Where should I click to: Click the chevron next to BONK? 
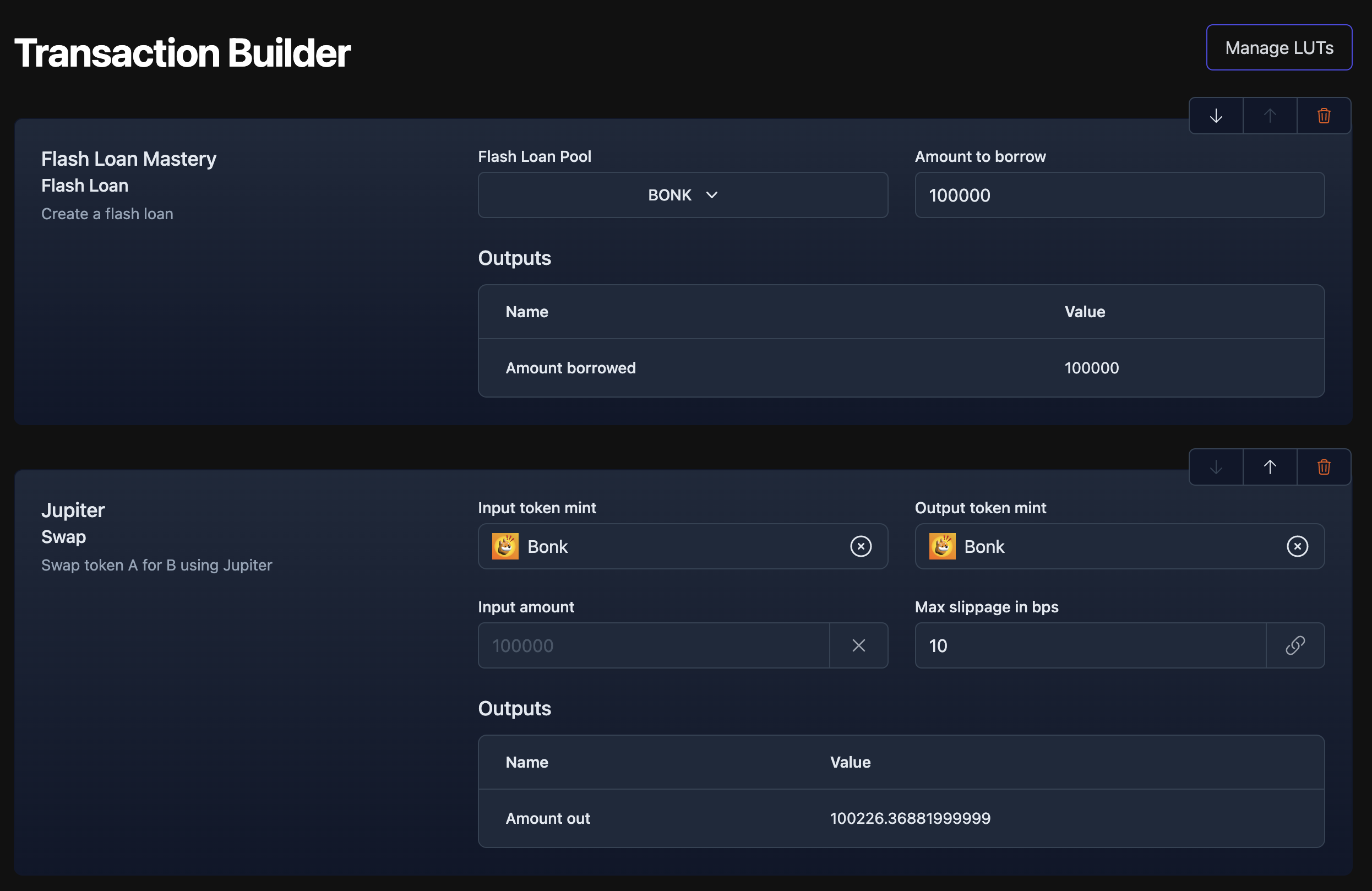coord(712,195)
